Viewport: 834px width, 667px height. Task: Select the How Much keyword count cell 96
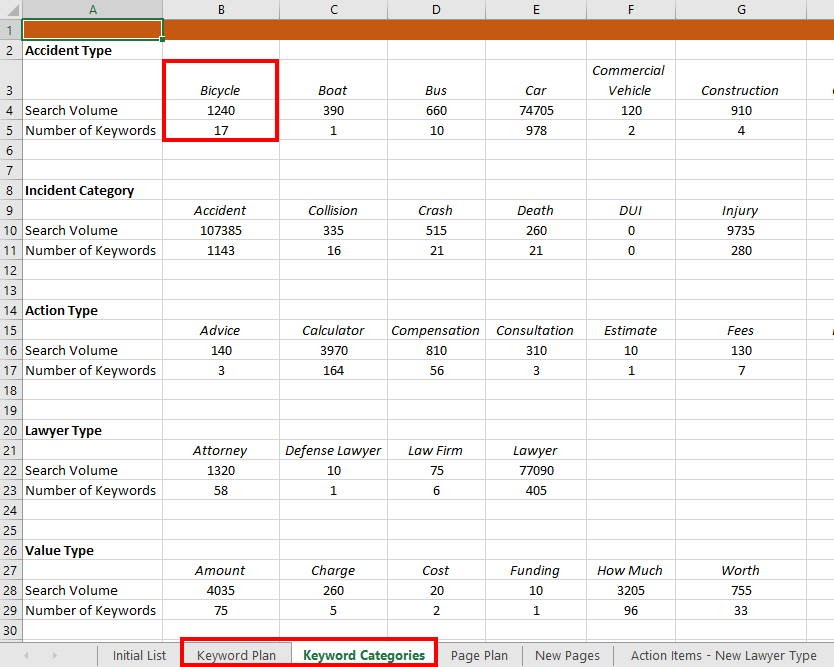pyautogui.click(x=630, y=610)
